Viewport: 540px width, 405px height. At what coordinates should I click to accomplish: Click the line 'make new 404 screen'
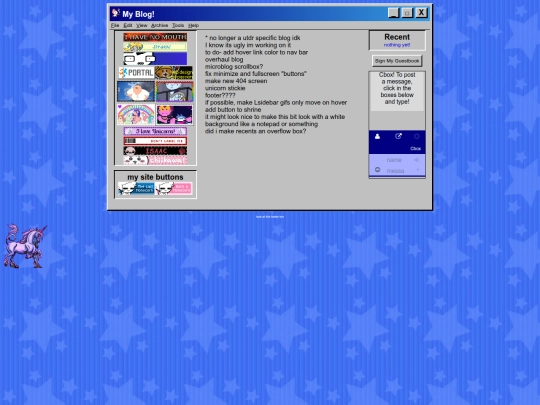236,81
